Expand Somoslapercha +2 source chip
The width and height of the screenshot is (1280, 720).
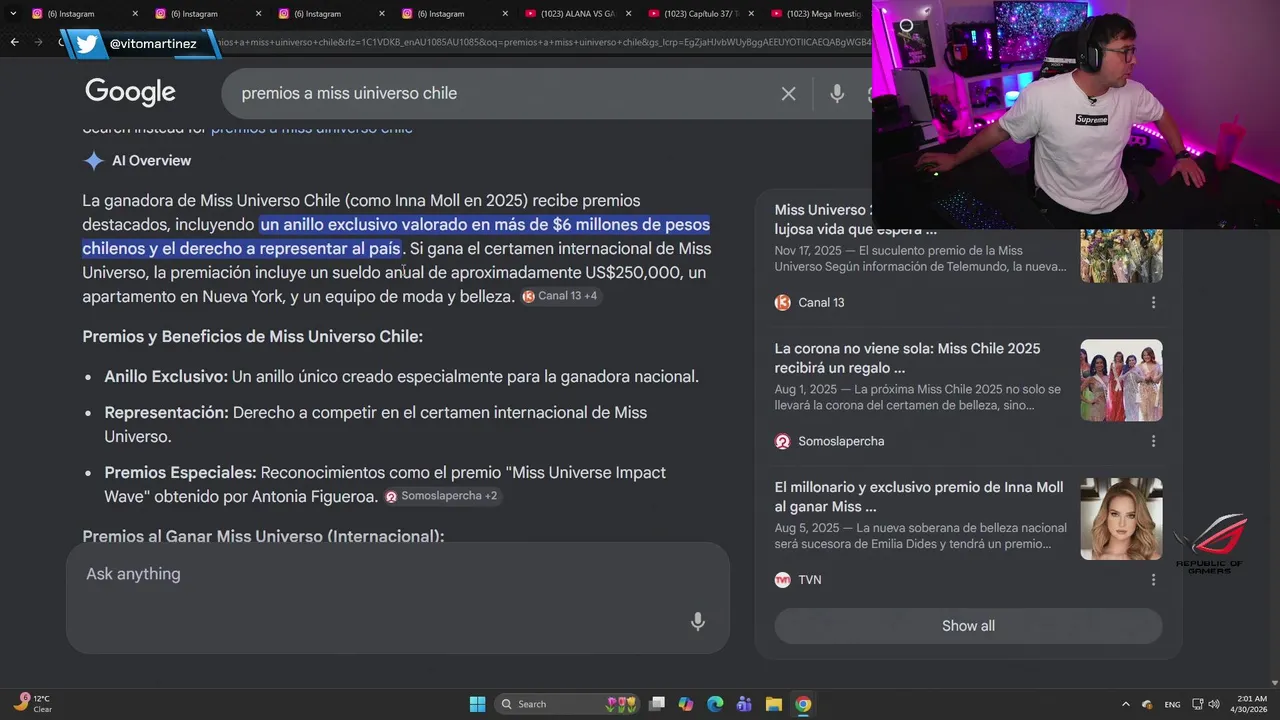[x=442, y=496]
